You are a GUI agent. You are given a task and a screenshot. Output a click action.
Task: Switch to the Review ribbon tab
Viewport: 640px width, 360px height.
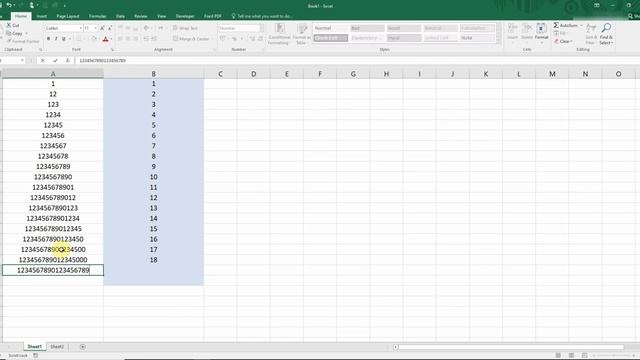(141, 16)
